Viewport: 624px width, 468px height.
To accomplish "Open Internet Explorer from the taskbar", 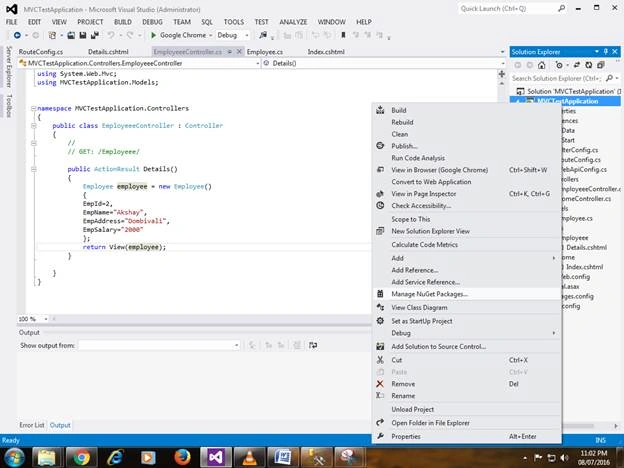I will (x=115, y=457).
